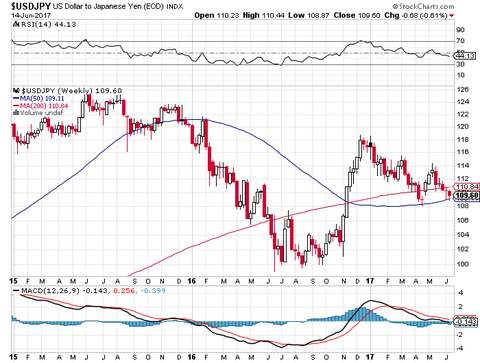The image size is (480, 363).
Task: Click the '$USDJPY (Weekly) 109.60' legend
Action: [x=72, y=91]
